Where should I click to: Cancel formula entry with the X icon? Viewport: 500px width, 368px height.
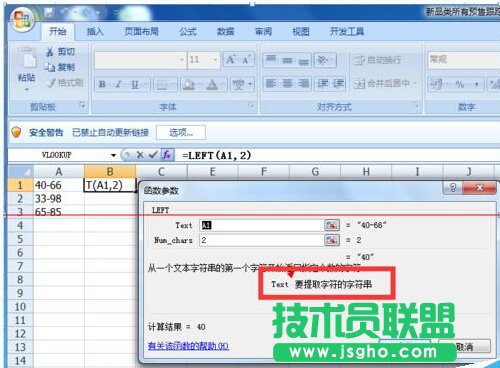(140, 155)
